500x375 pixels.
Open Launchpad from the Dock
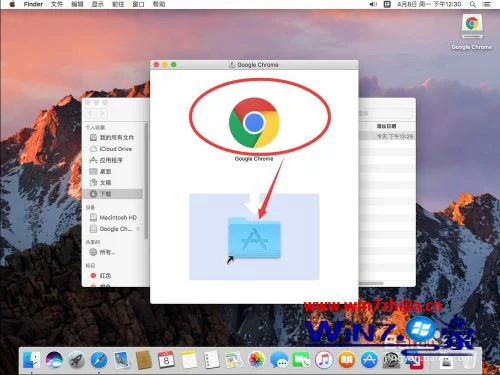point(77,360)
